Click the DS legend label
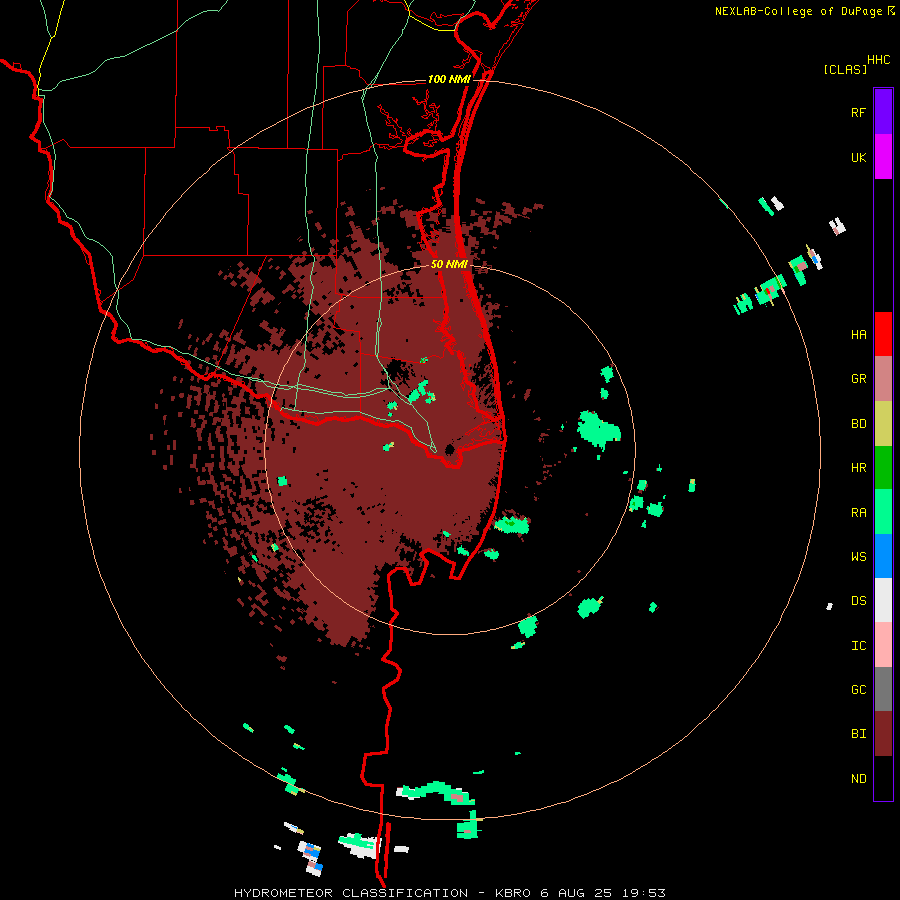 click(858, 601)
